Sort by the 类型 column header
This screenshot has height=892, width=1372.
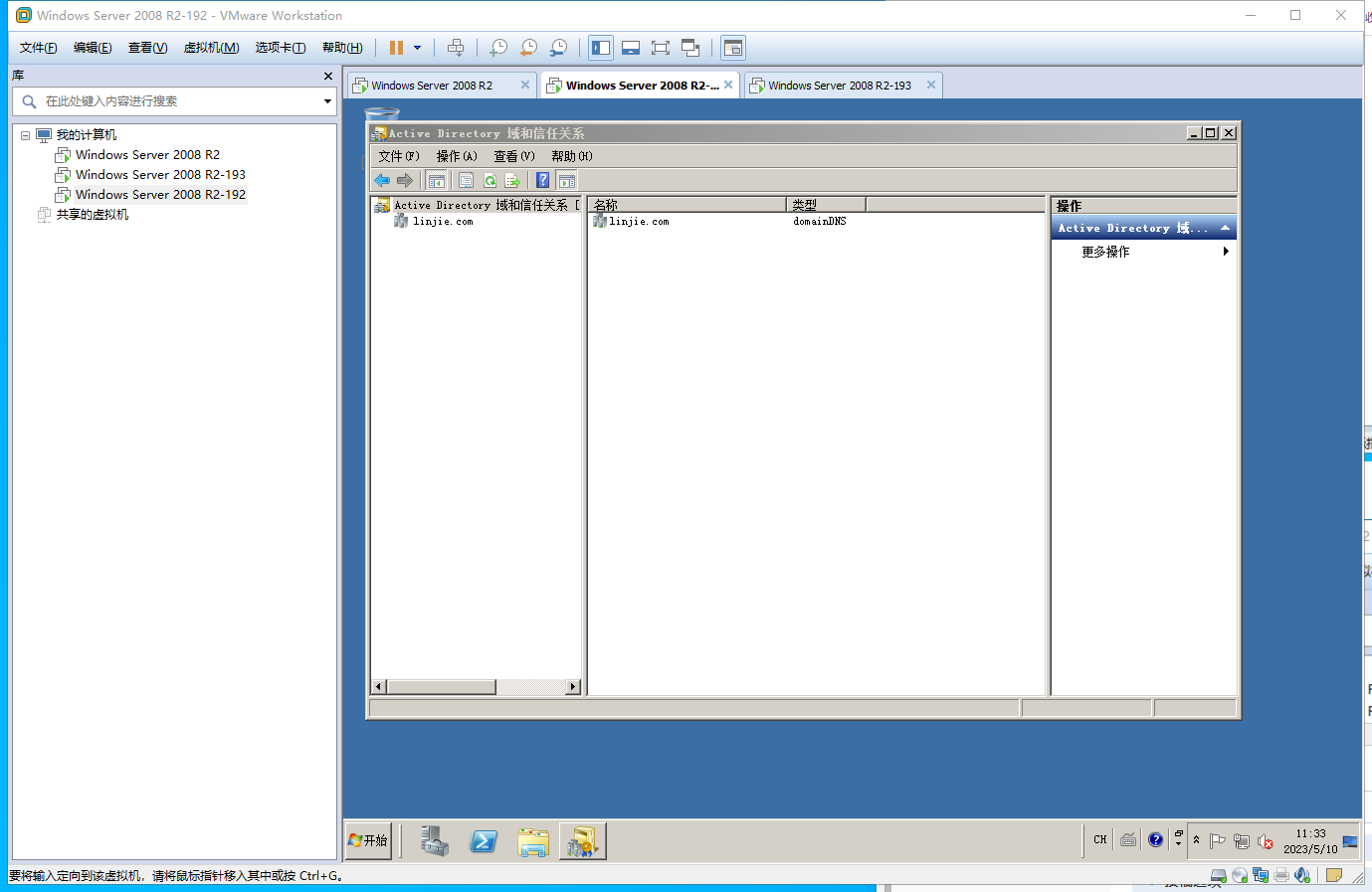click(x=827, y=205)
